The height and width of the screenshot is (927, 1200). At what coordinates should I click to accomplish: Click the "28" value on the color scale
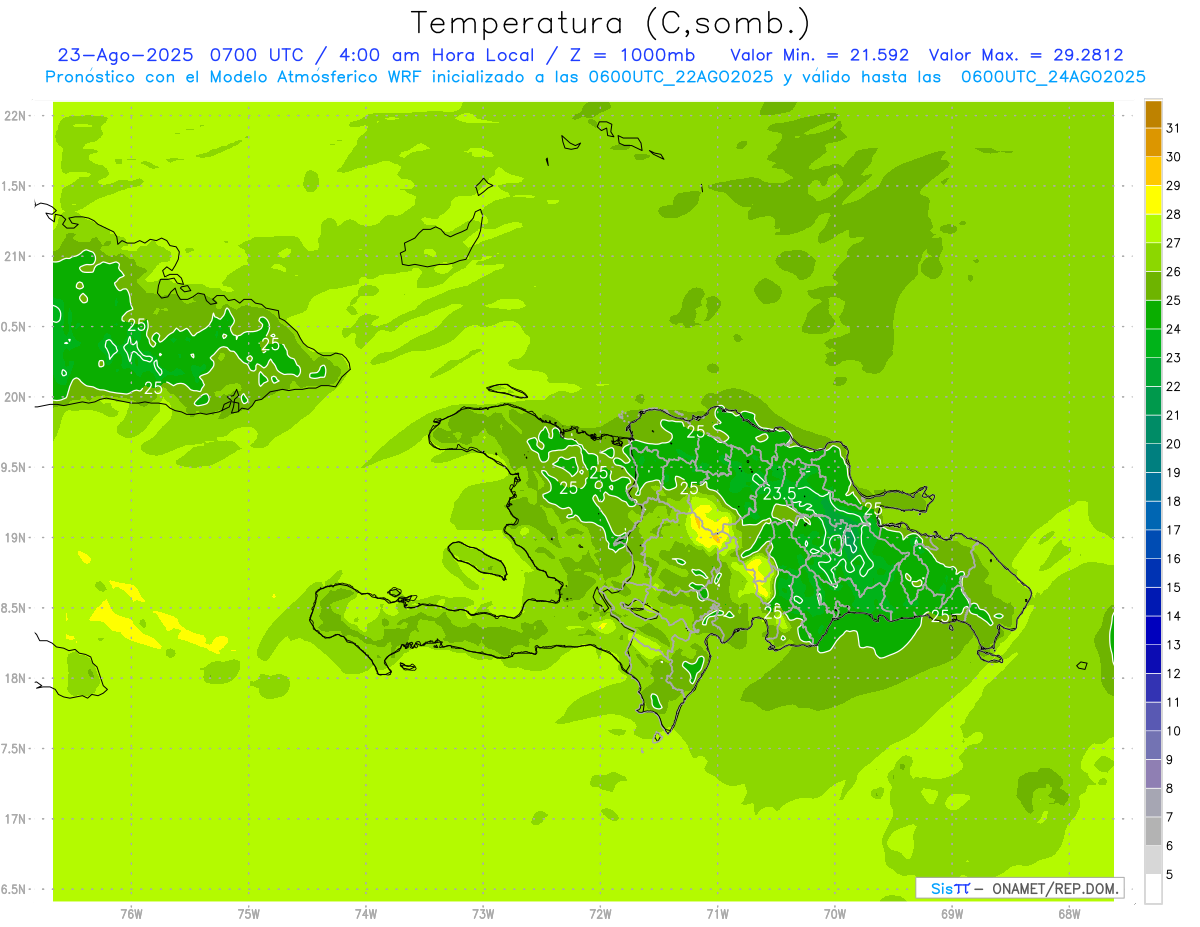[1174, 214]
